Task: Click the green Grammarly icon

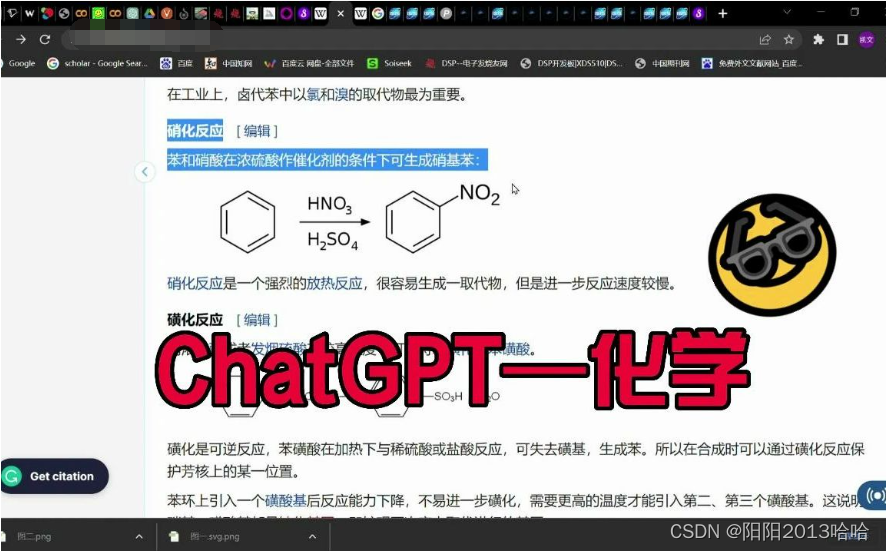Action: coord(11,476)
